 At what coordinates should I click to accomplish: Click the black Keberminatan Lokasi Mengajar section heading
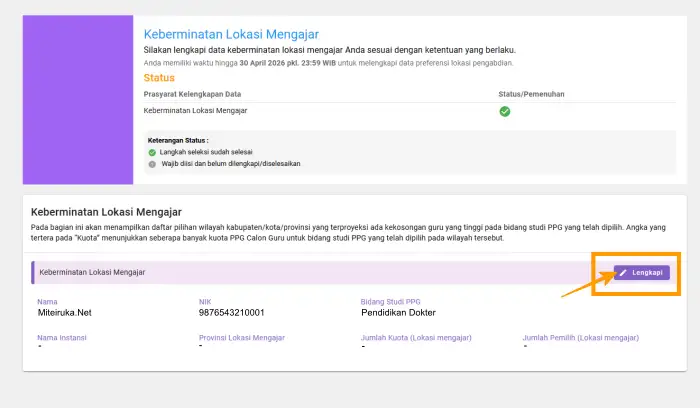[106, 212]
